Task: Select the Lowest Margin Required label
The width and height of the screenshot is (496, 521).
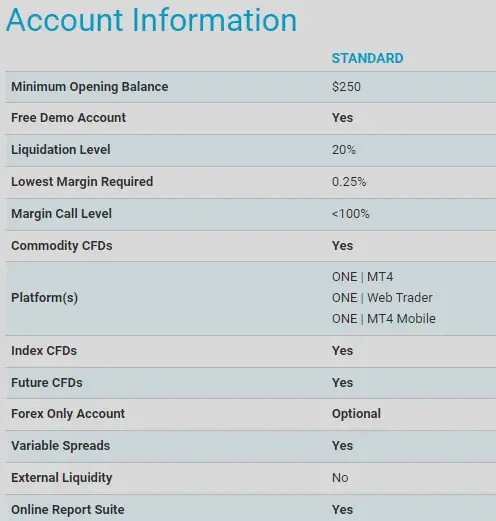Action: point(82,182)
